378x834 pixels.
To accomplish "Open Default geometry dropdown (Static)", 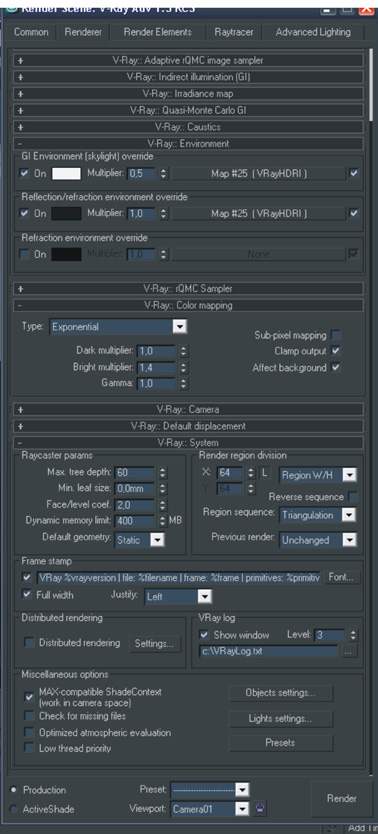I will tap(140, 540).
